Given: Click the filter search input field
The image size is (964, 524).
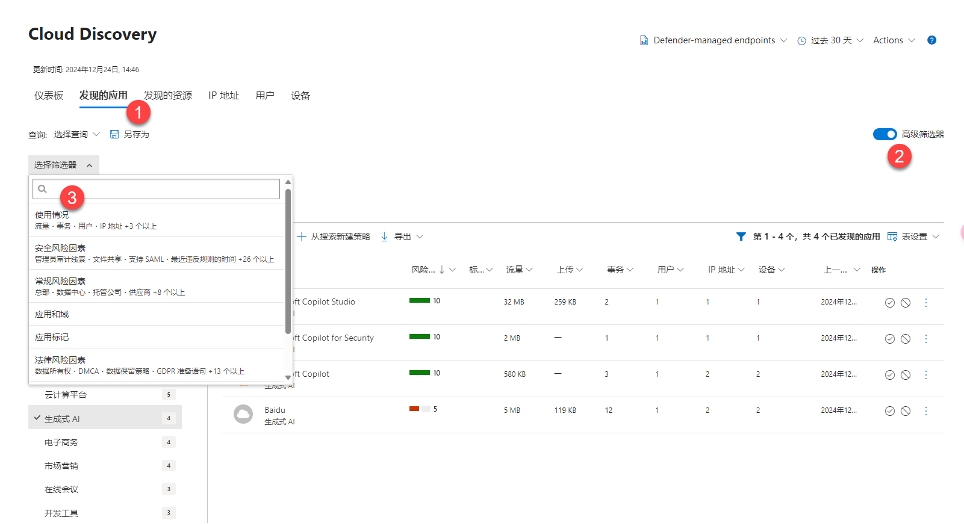Looking at the screenshot, I should 156,189.
